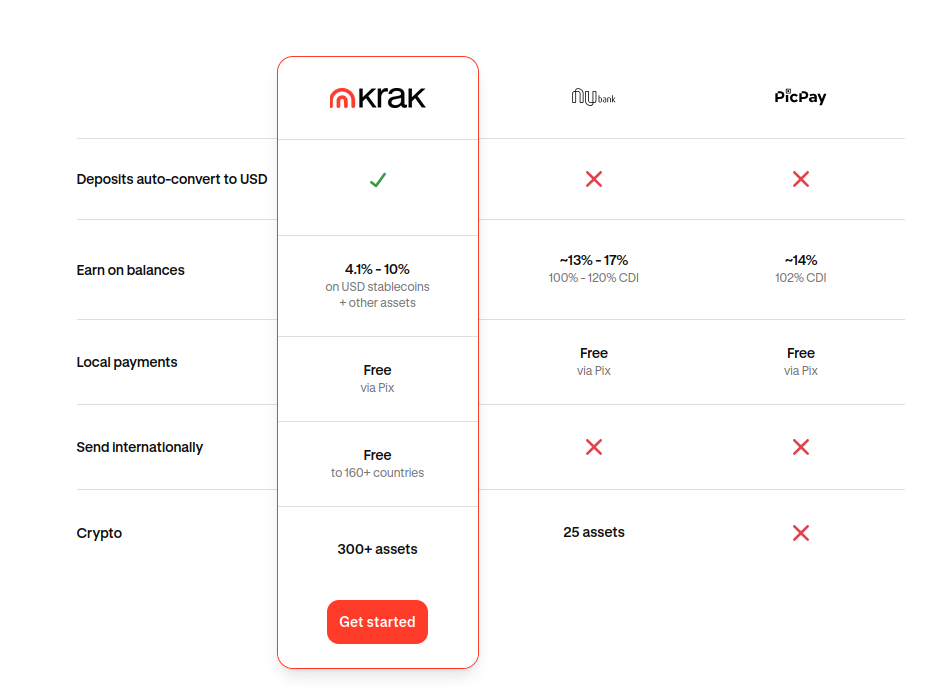
Task: Select the 'Earn on balances' label
Action: point(130,270)
